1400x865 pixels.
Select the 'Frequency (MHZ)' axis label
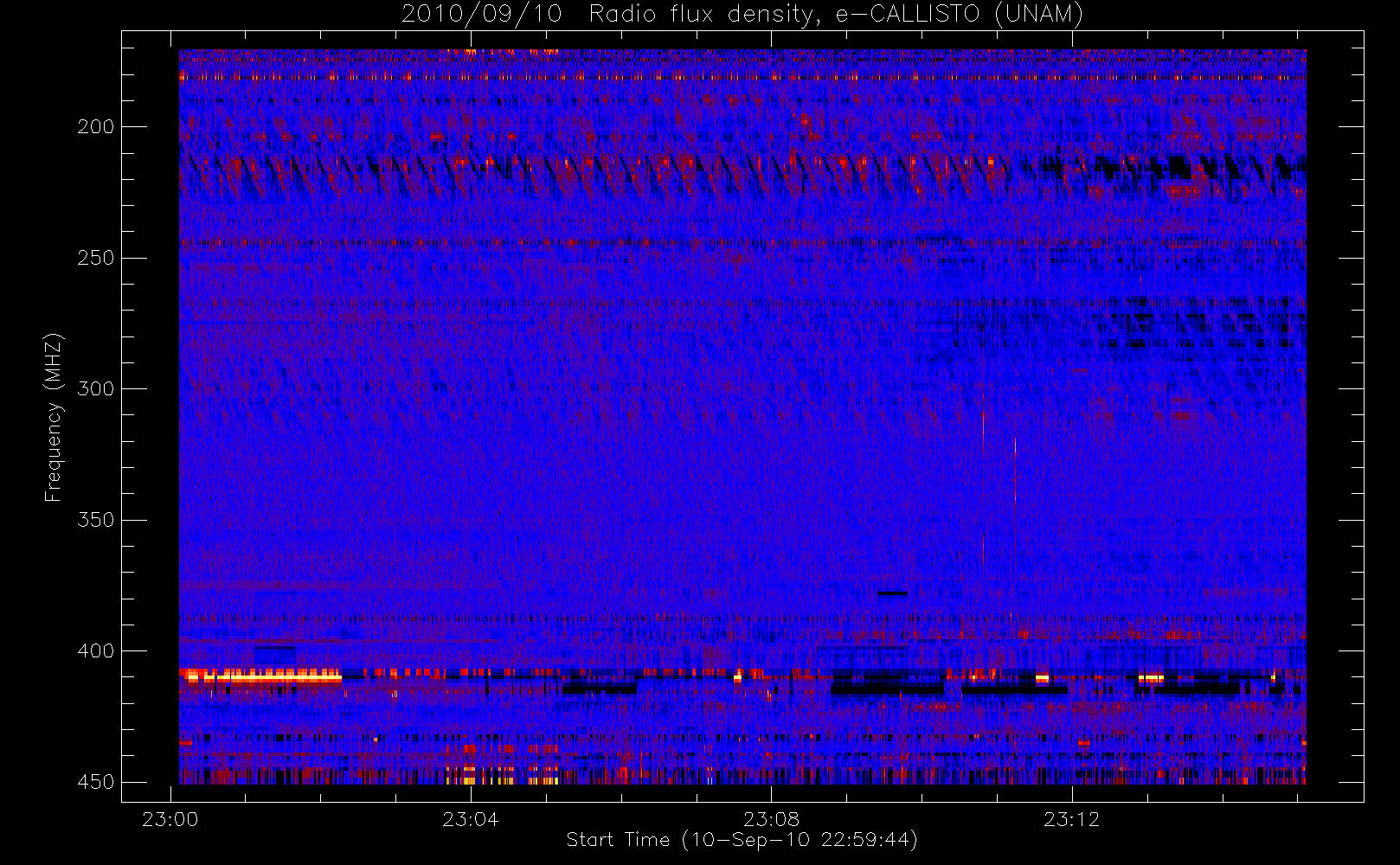[x=54, y=418]
